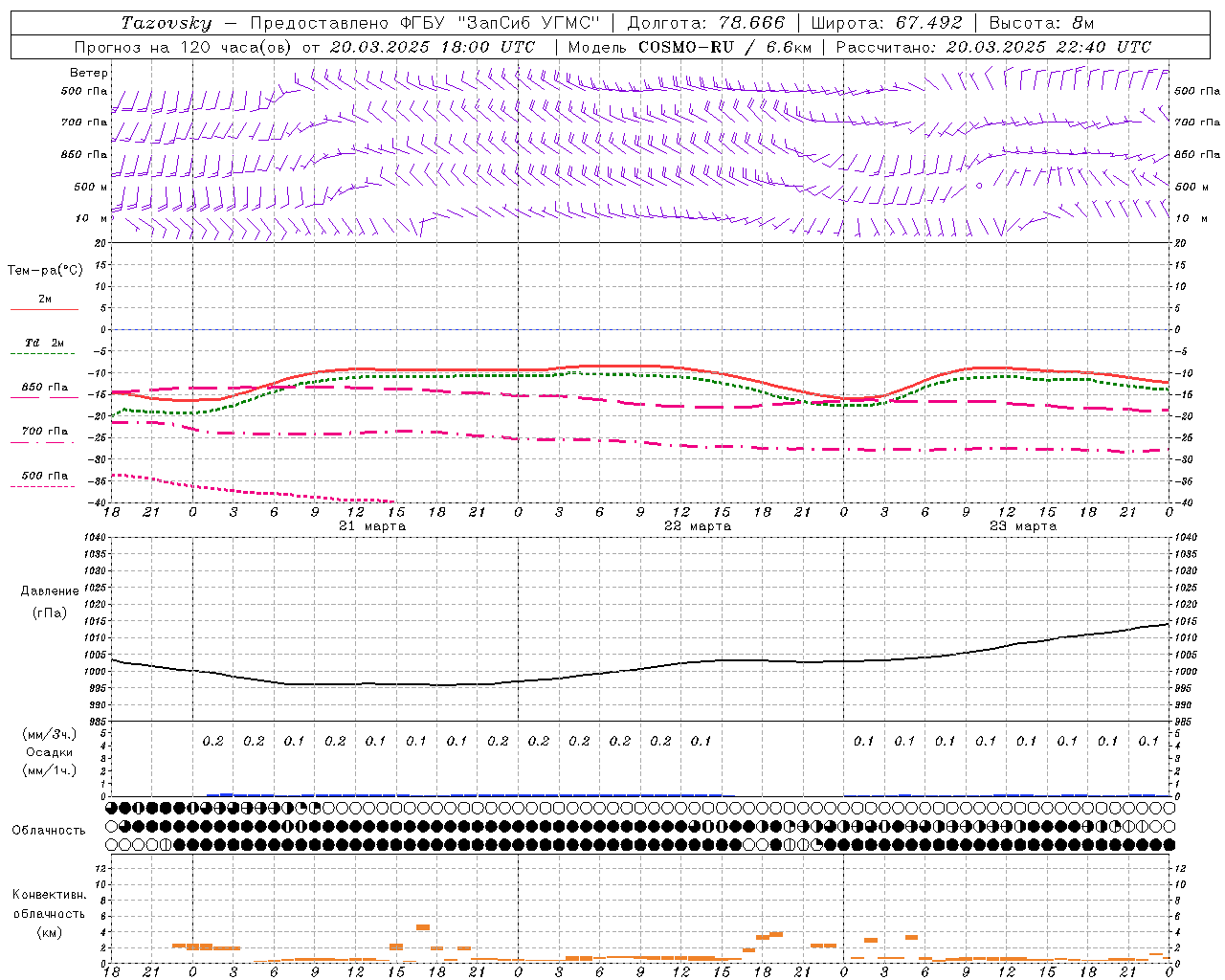Image resolution: width=1225 pixels, height=980 pixels.
Task: Click the Ветер panel label
Action: pos(89,73)
